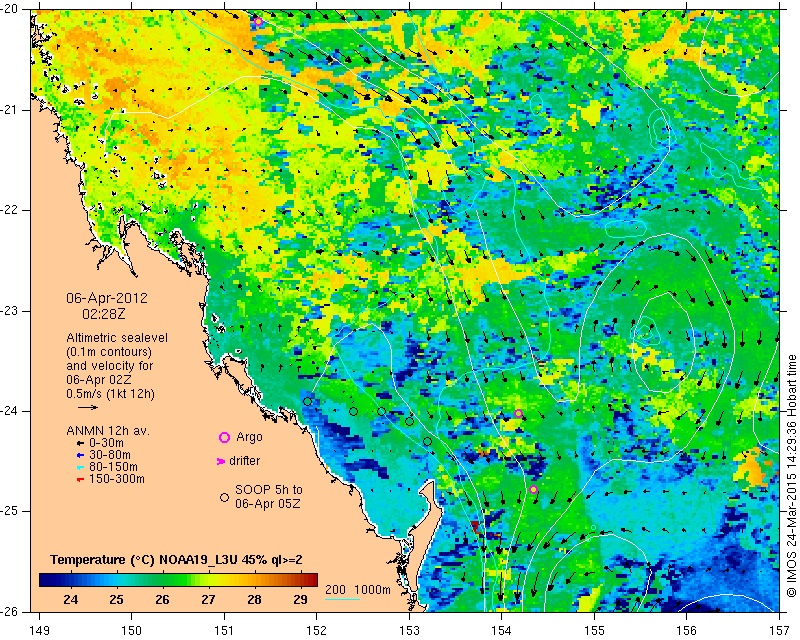The height and width of the screenshot is (640, 800).
Task: Click the SOOP circle near 152.7°E
Action: pyautogui.click(x=381, y=411)
